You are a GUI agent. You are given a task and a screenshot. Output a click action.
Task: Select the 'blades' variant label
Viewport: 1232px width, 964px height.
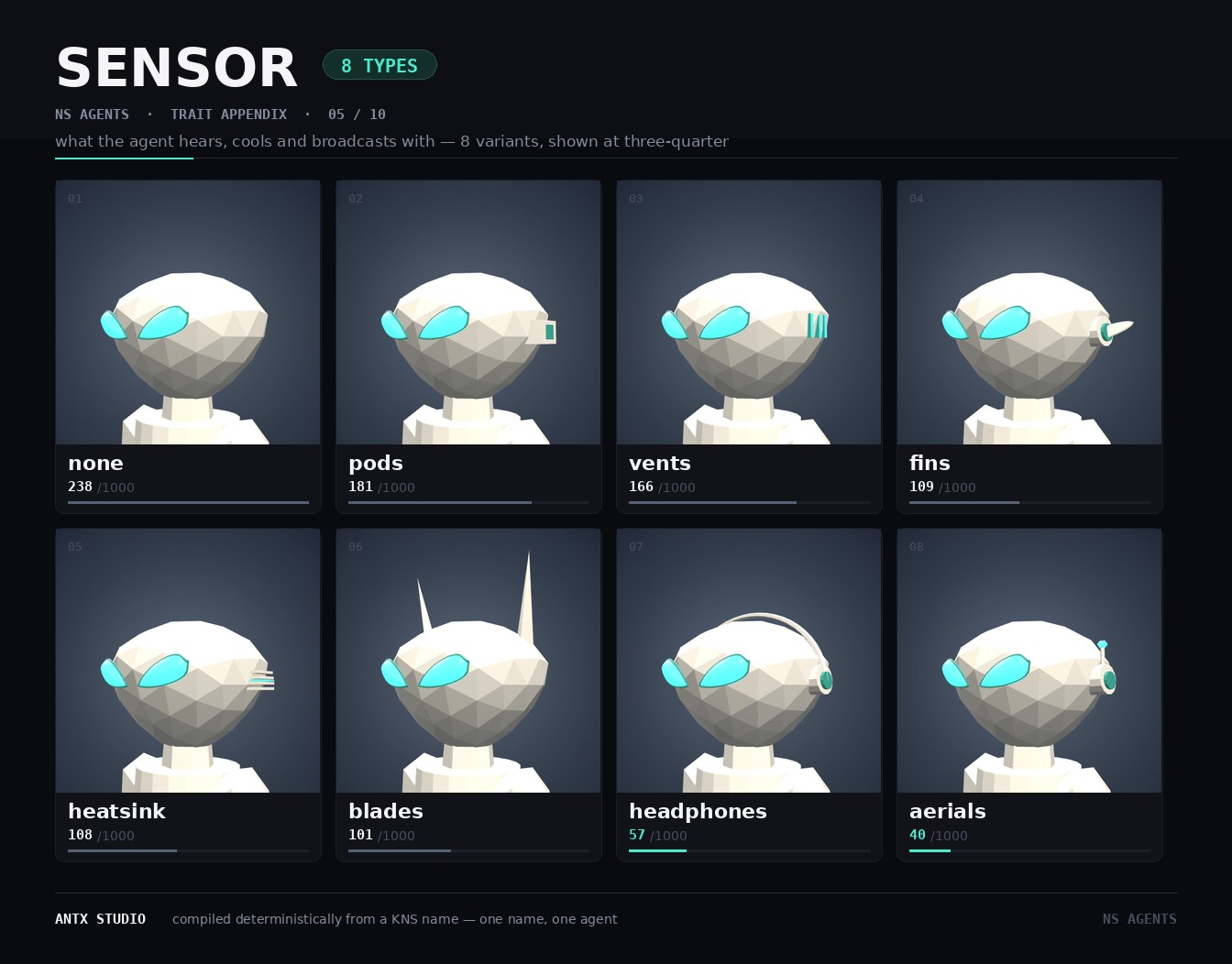pos(386,811)
